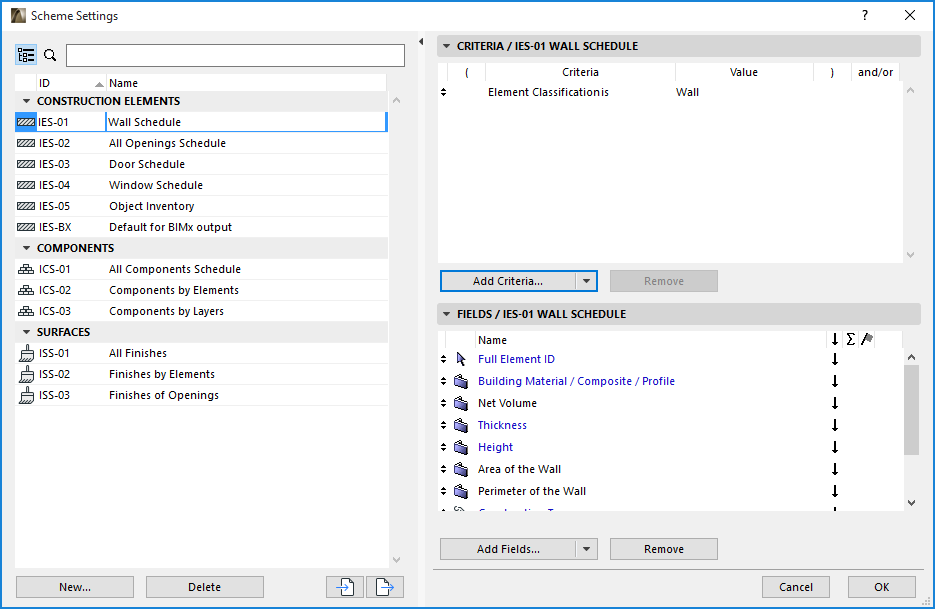Toggle sort order arrow for Thickness
The height and width of the screenshot is (609, 935).
point(835,425)
